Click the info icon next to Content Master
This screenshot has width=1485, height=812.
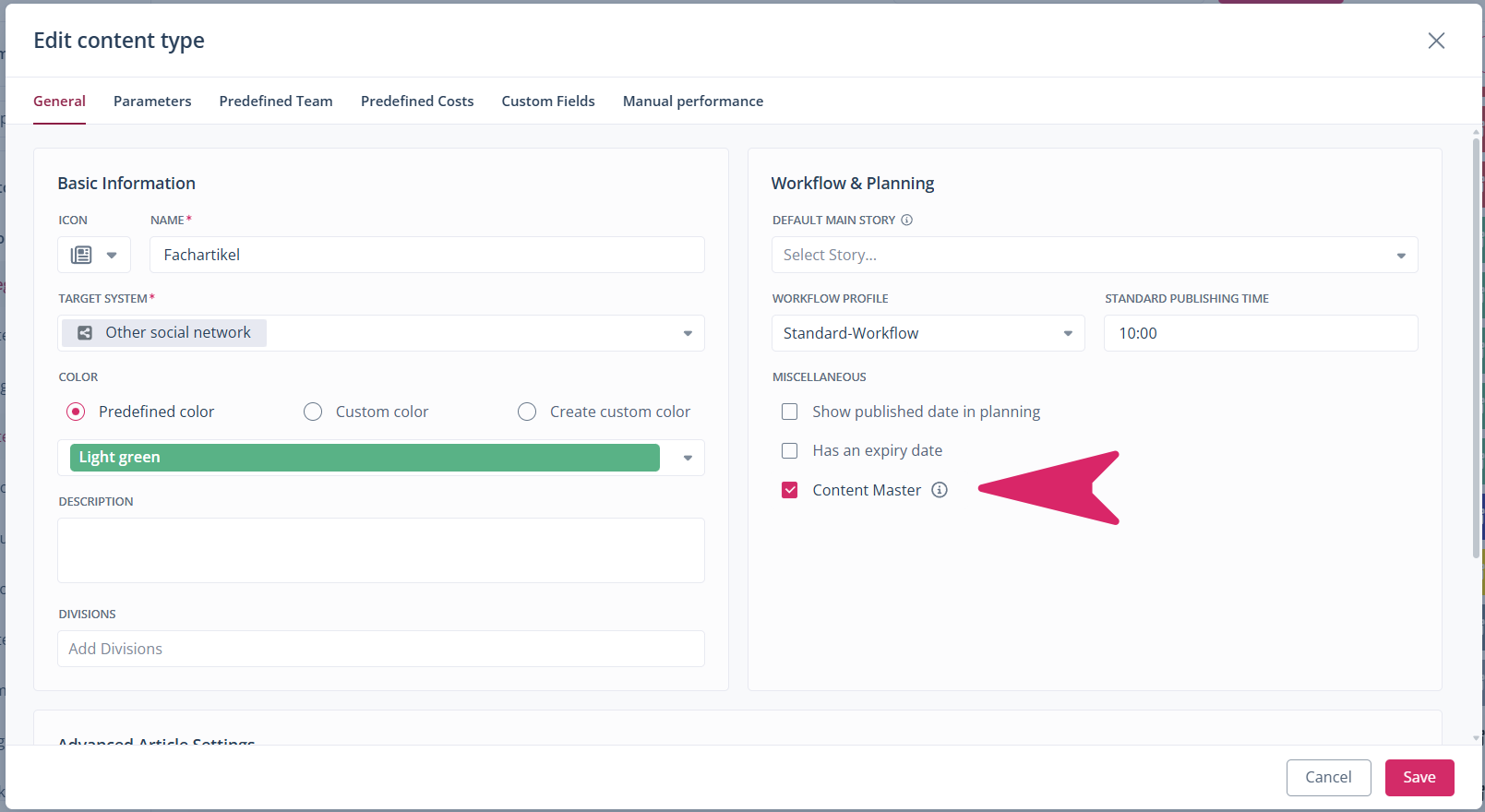(x=939, y=490)
